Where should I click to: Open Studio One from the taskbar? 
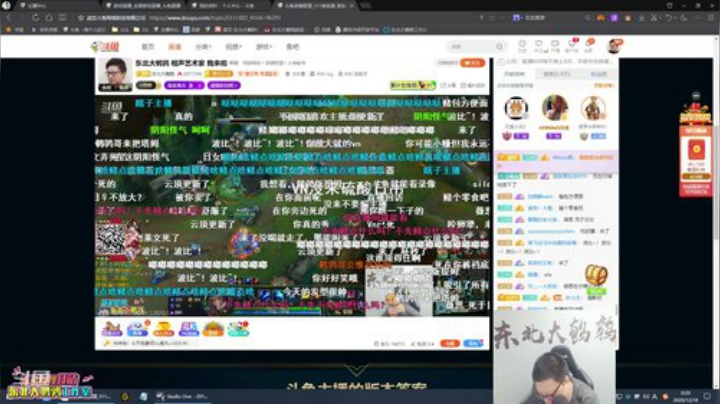pyautogui.click(x=181, y=396)
